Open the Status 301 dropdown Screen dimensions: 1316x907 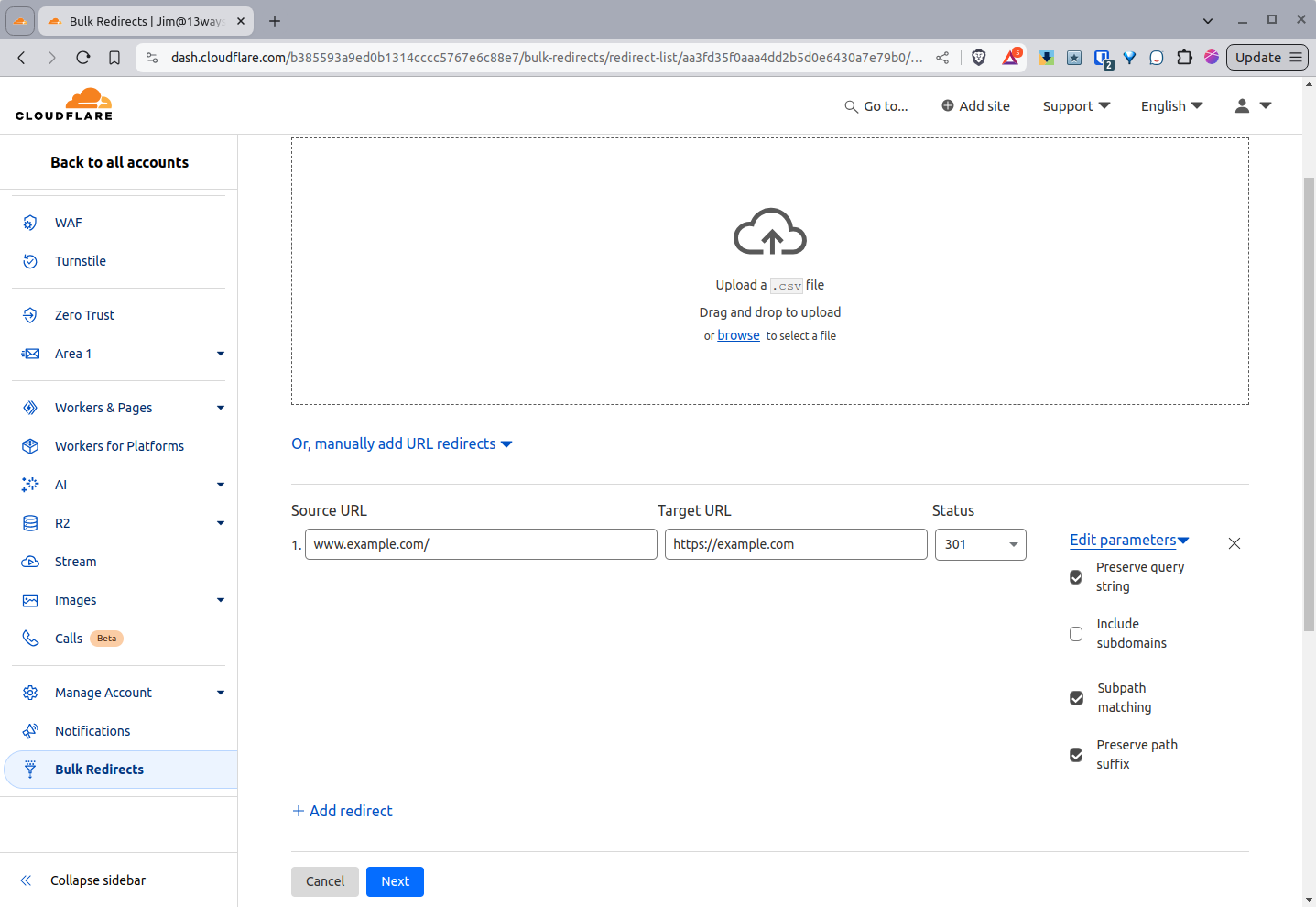980,544
